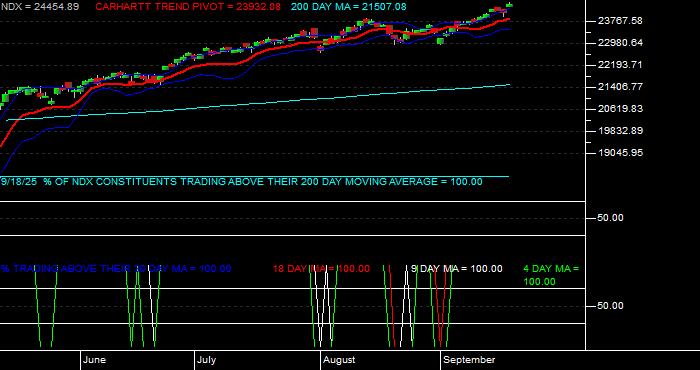700x370 pixels.
Task: Click the 19832.89 price axis label
Action: click(x=620, y=131)
